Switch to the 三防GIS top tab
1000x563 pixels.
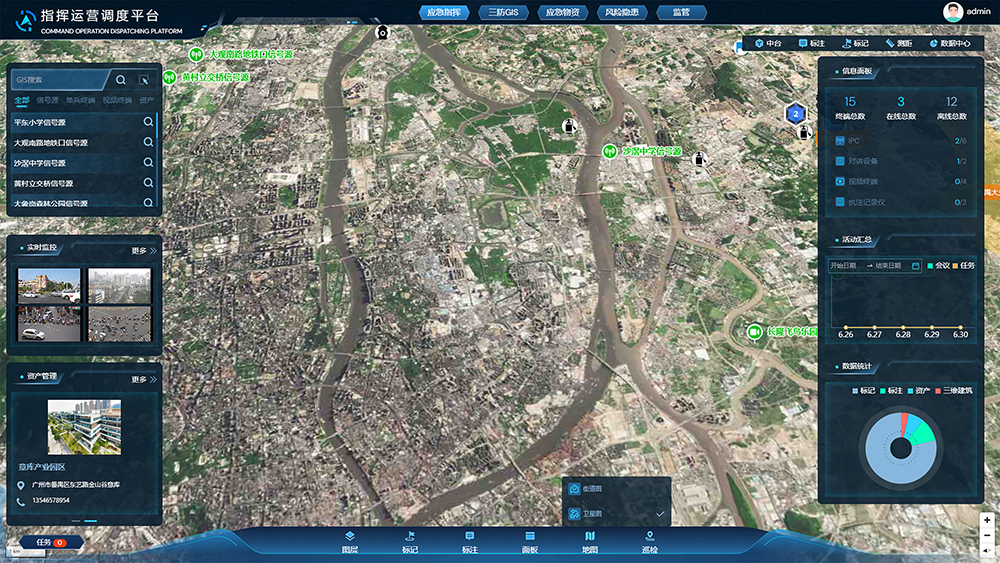[x=503, y=12]
